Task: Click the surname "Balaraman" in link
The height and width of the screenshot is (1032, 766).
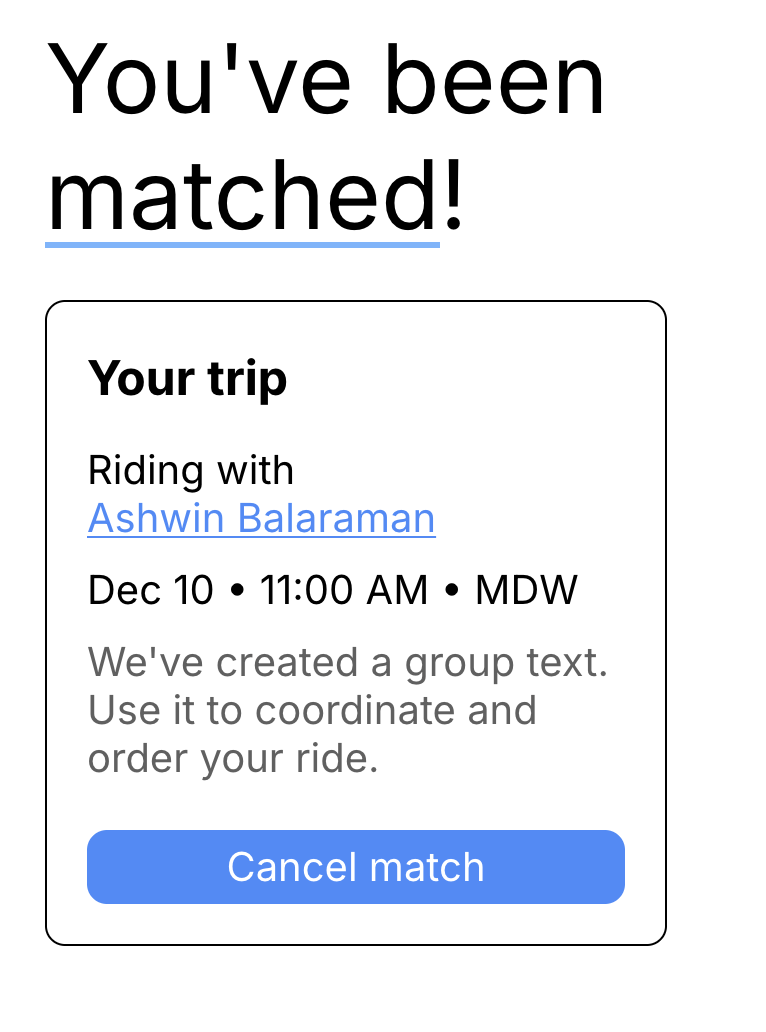Action: [336, 519]
